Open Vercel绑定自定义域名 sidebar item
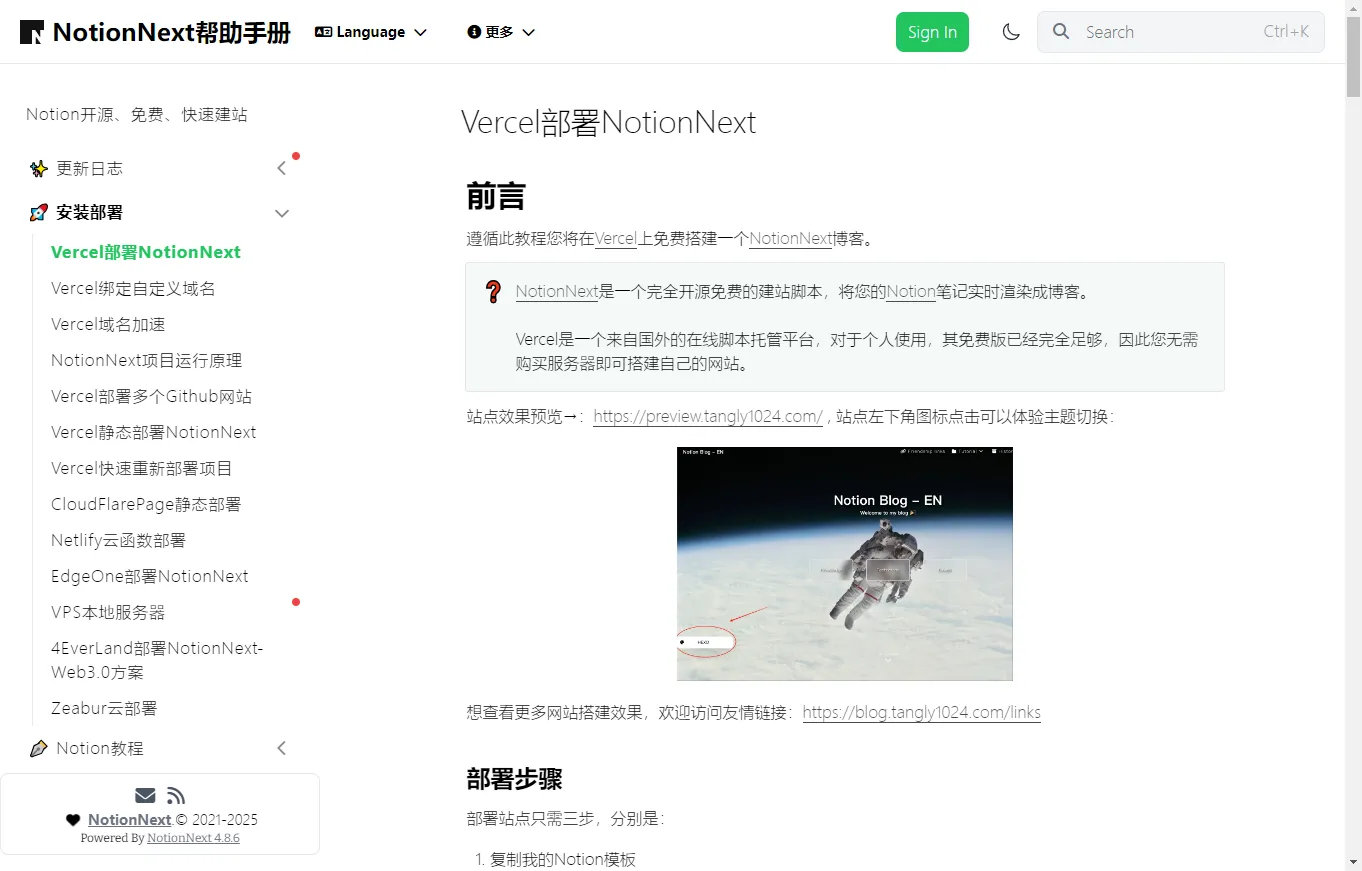This screenshot has height=871, width=1362. (133, 288)
